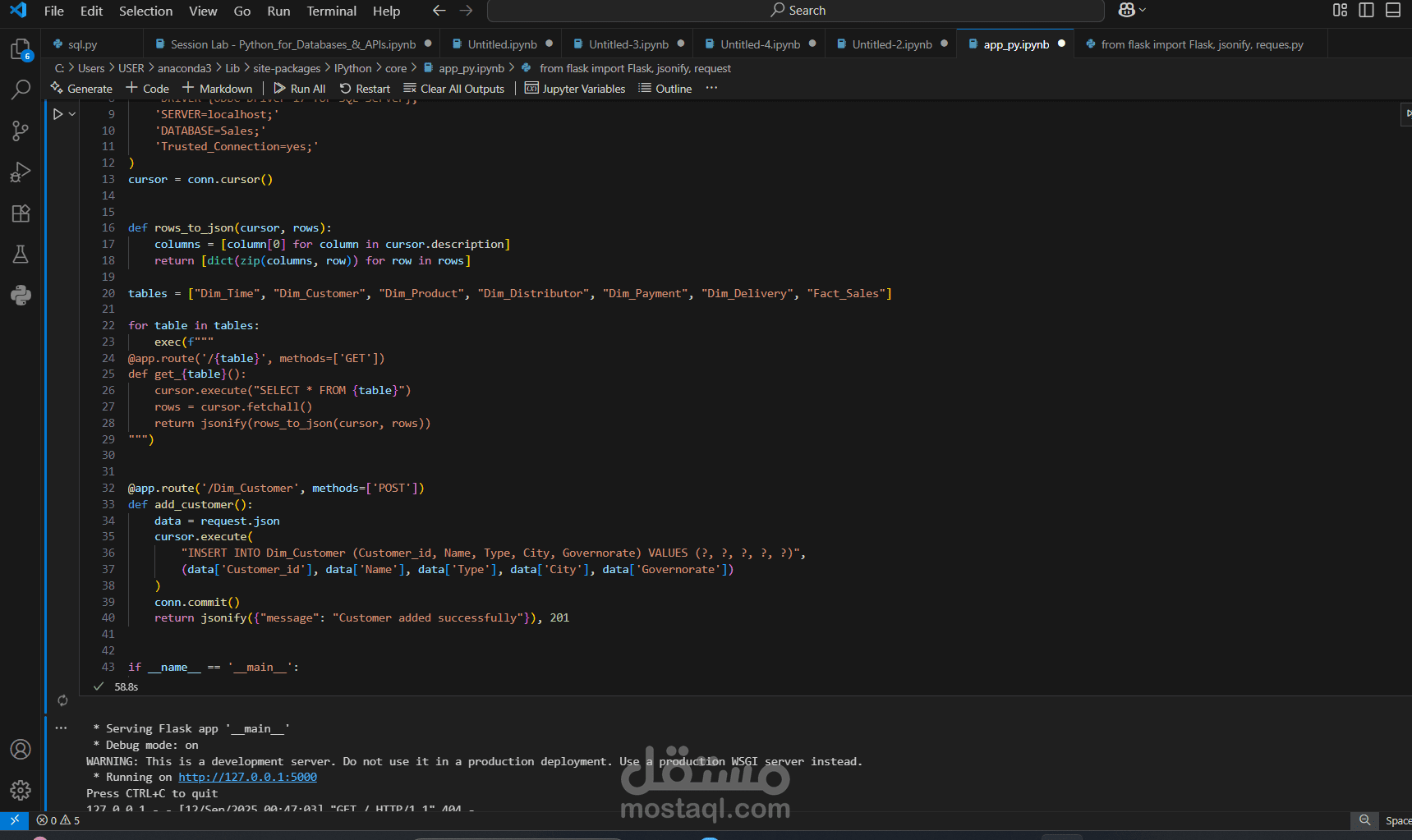Switch to the reques.py tab
Image resolution: width=1412 pixels, height=840 pixels.
pos(1202,44)
